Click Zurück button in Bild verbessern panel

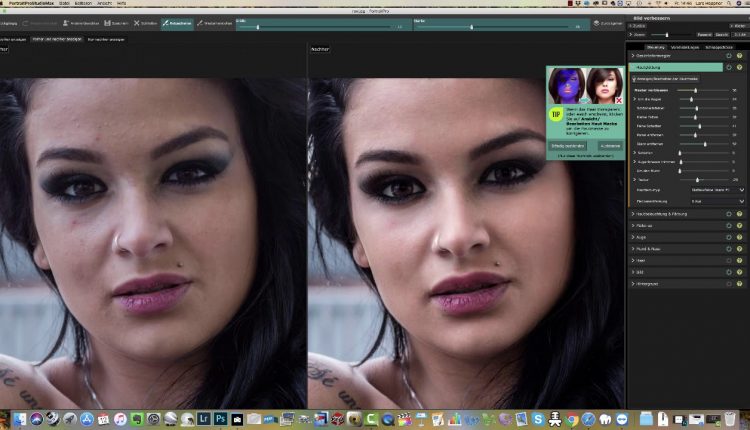[637, 26]
